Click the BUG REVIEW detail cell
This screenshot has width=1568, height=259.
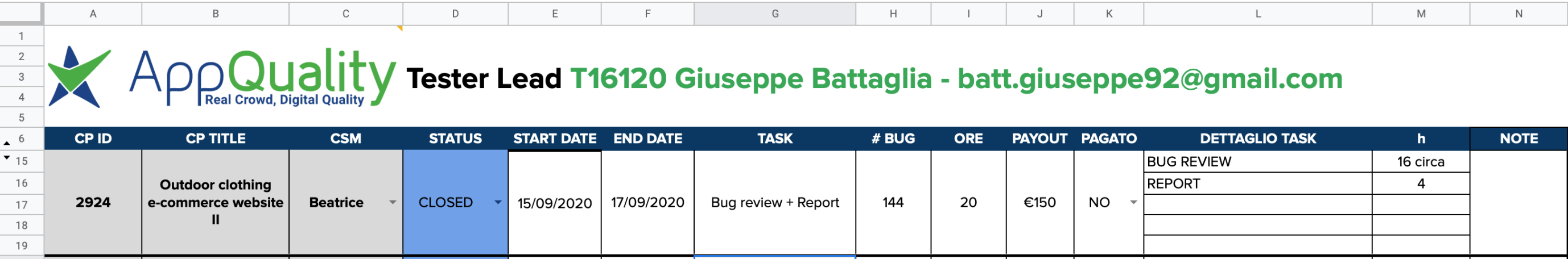point(1257,162)
